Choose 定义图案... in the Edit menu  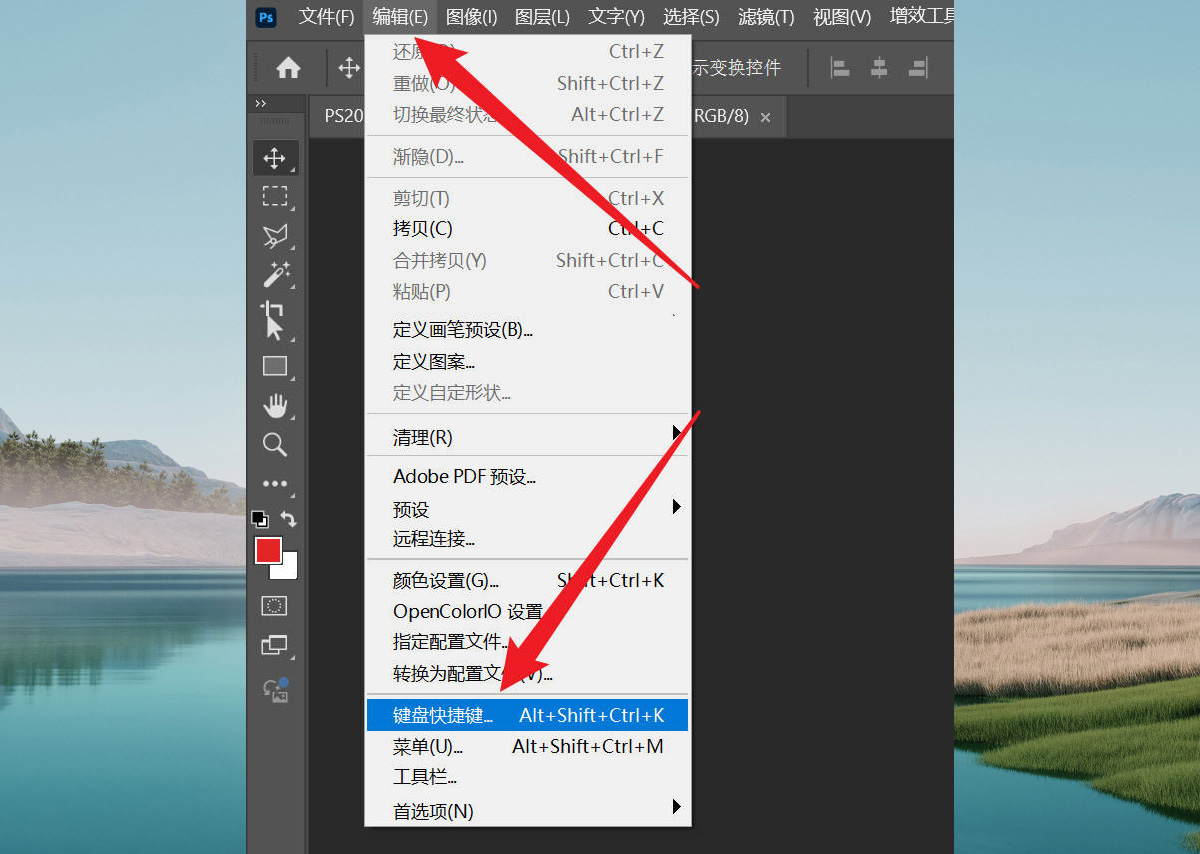pos(528,362)
